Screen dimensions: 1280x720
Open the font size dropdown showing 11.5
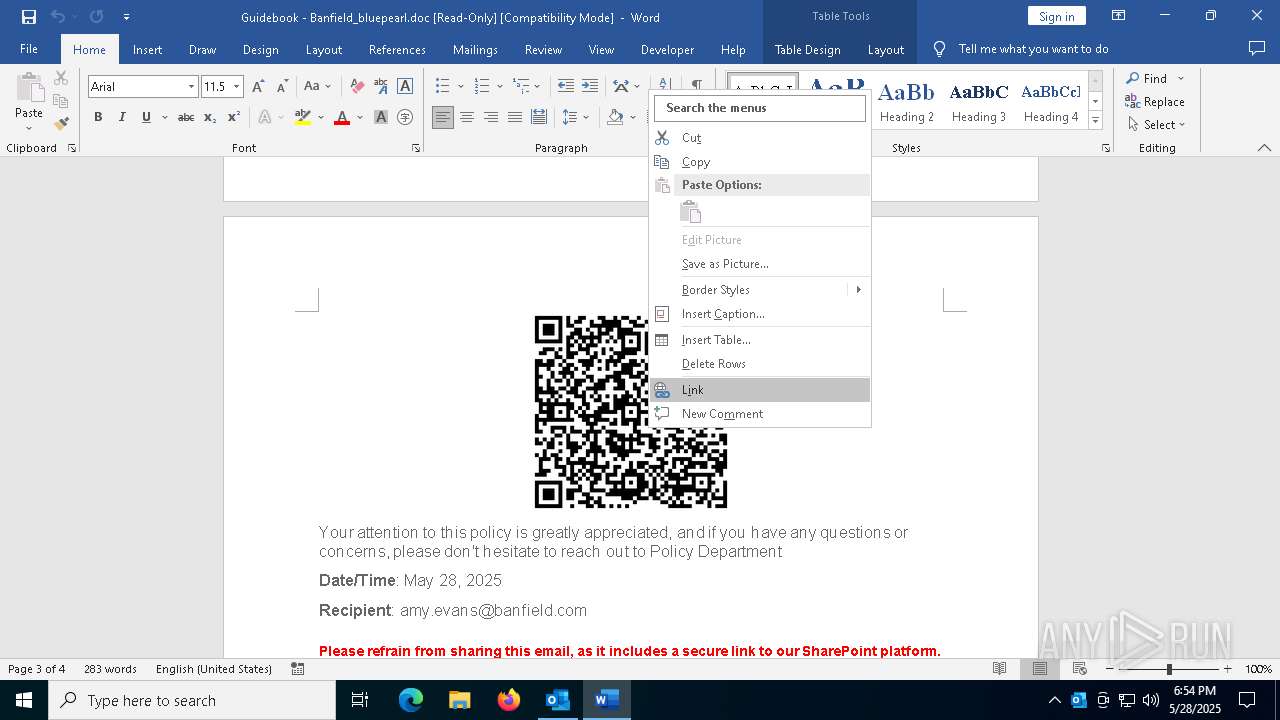click(x=237, y=87)
